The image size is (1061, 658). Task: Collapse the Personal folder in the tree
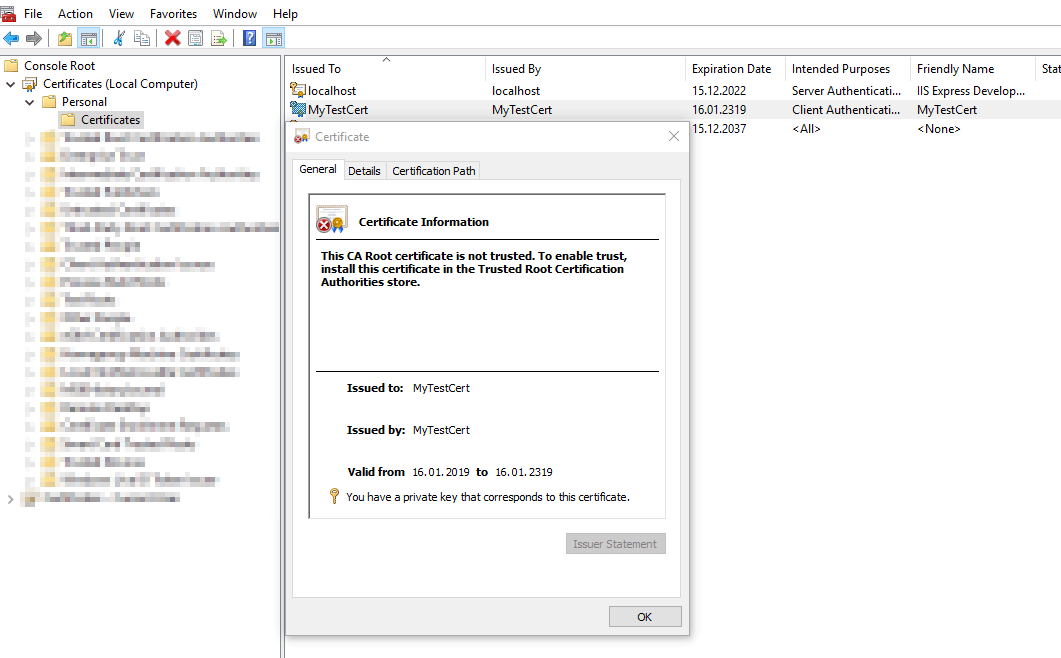click(x=29, y=101)
